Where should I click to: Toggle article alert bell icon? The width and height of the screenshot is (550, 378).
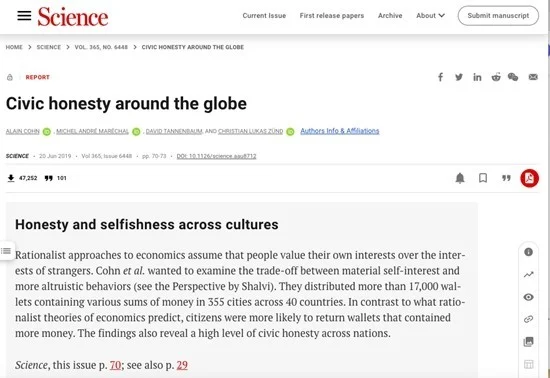tap(460, 178)
